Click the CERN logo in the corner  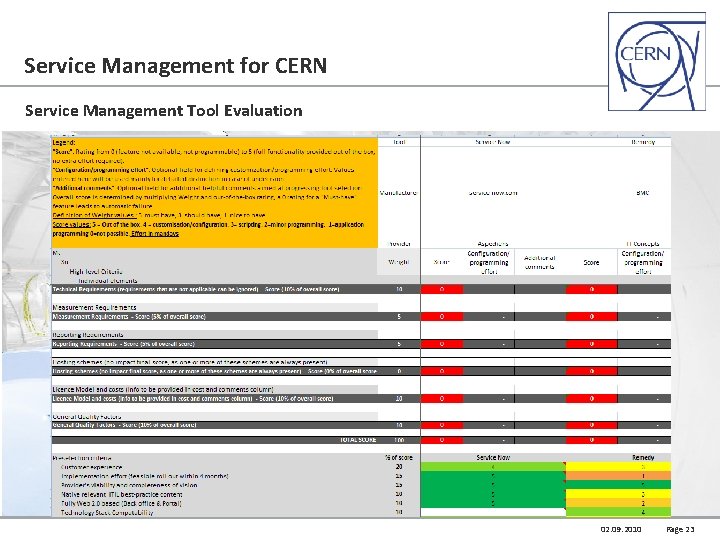coord(657,61)
